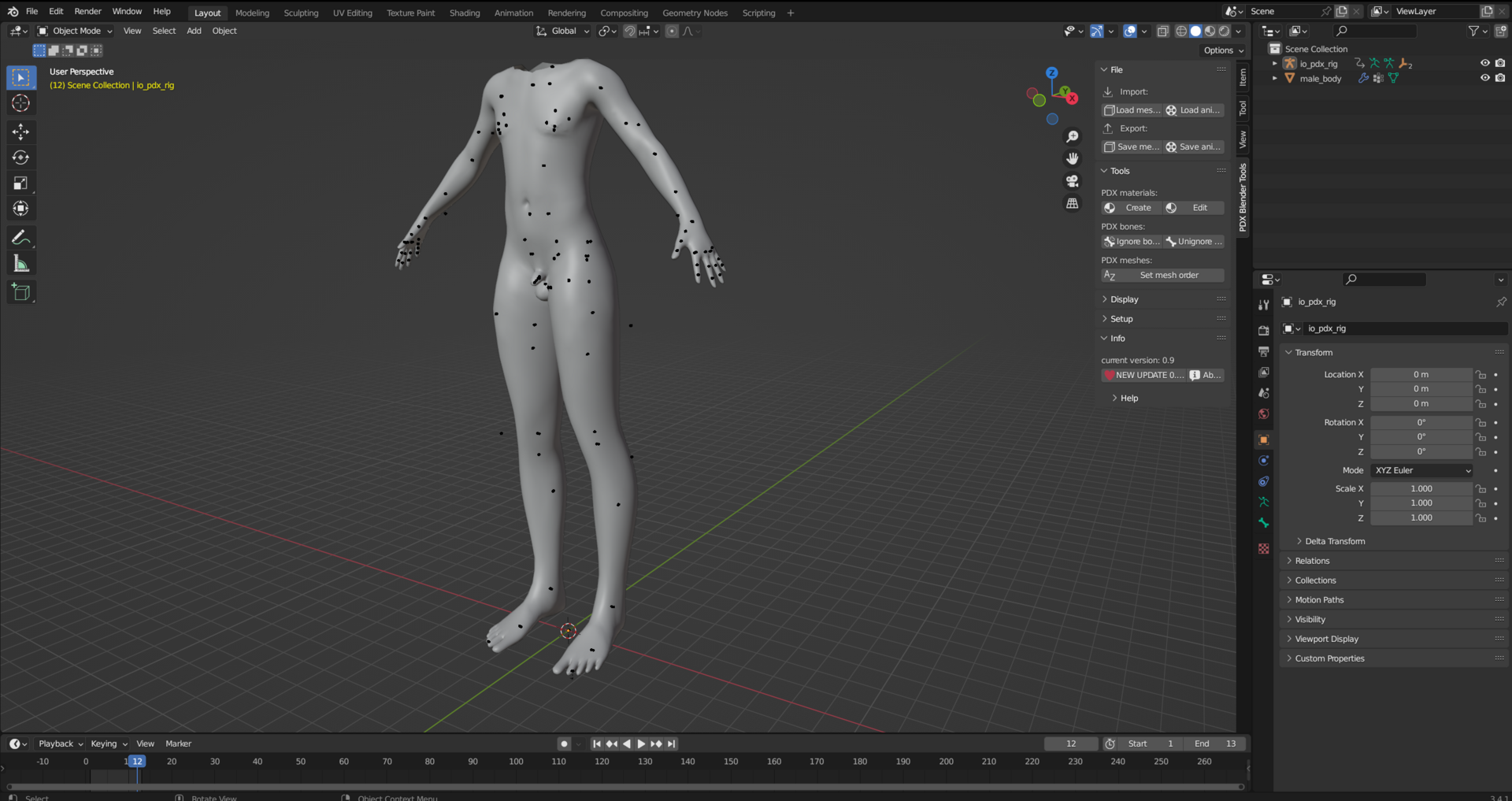Screen dimensions: 1512x801
Task: Click timeline current frame field showing 12
Action: 1071,744
